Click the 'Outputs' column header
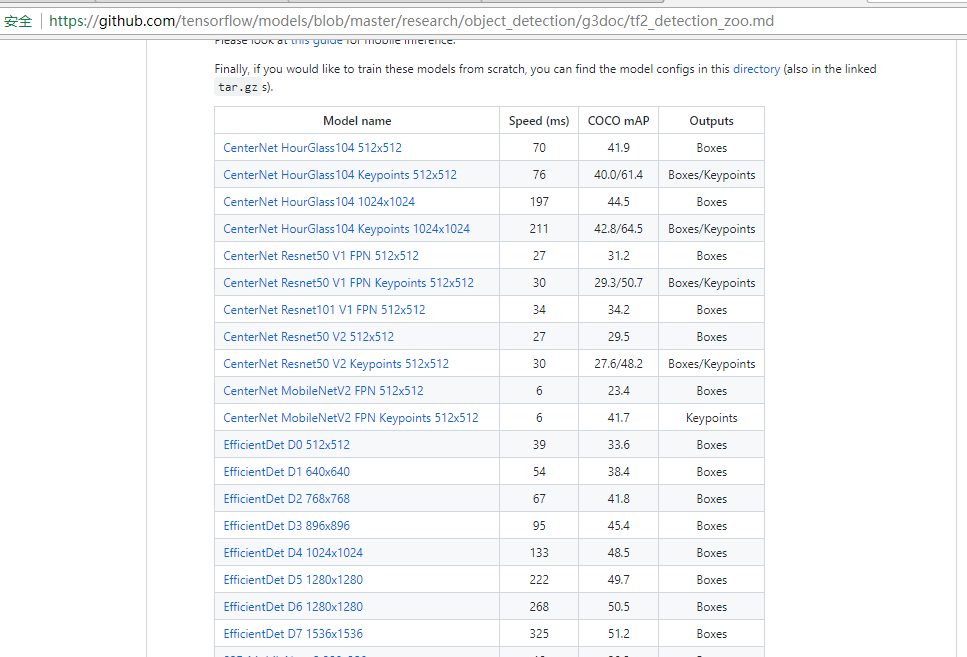The image size is (967, 657). coord(712,121)
